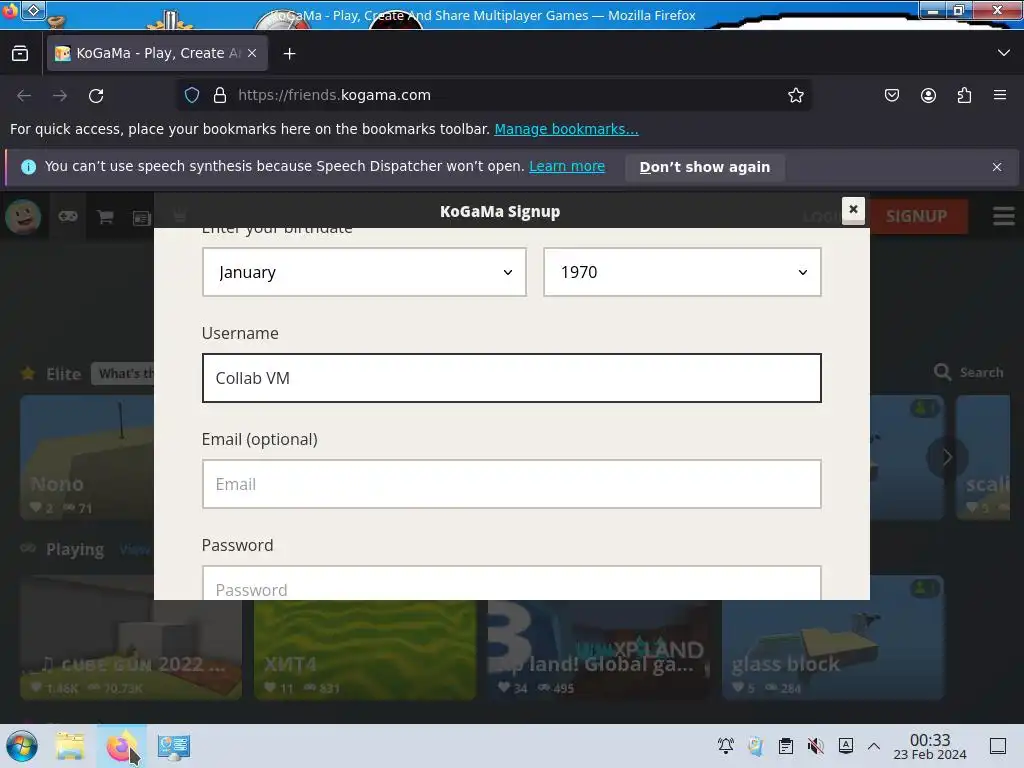
Task: Open the ХИТ4 game thumbnail
Action: [x=365, y=649]
